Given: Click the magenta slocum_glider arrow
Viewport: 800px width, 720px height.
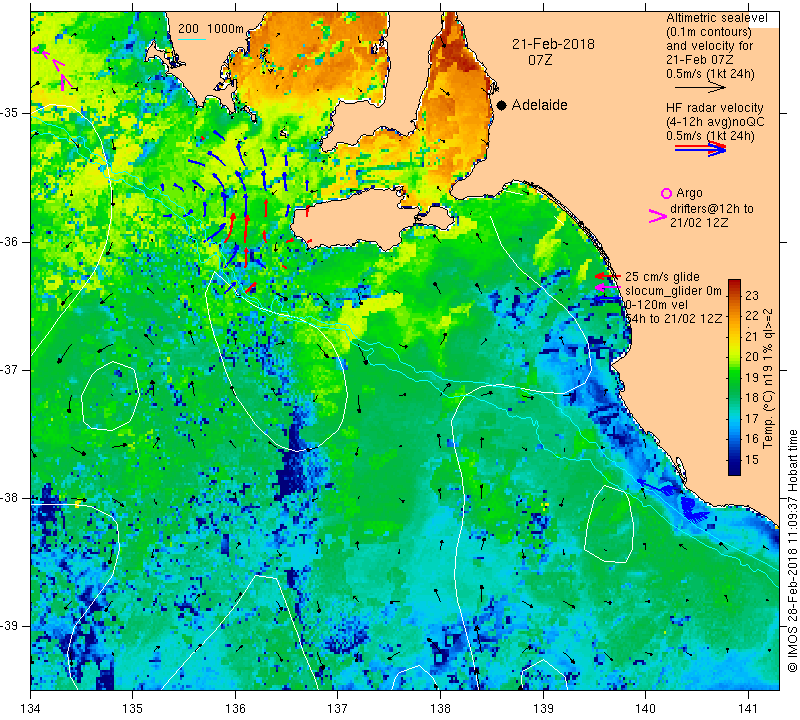Looking at the screenshot, I should pos(608,288).
